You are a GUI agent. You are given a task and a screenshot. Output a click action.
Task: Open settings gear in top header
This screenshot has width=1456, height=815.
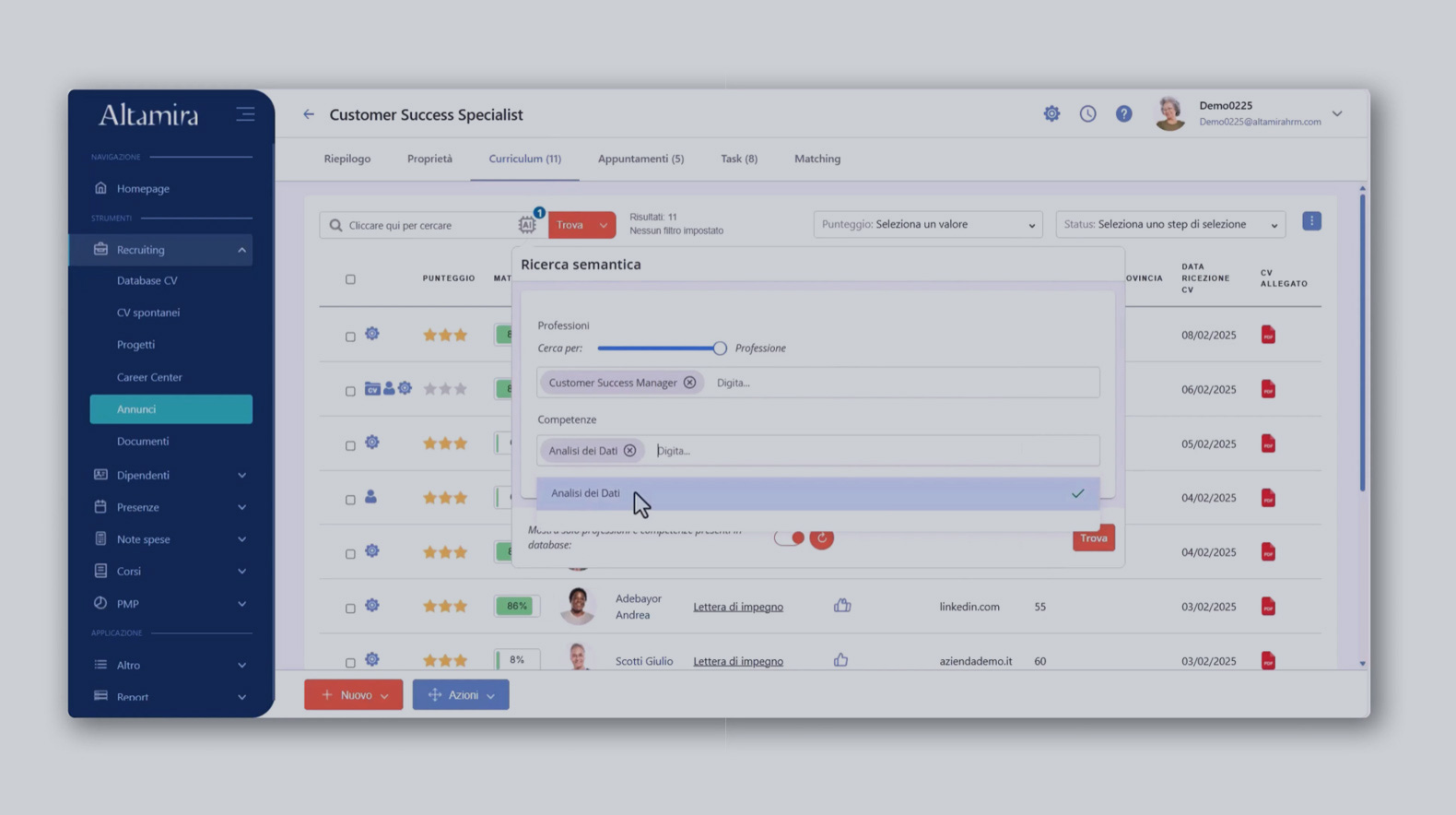(1051, 113)
